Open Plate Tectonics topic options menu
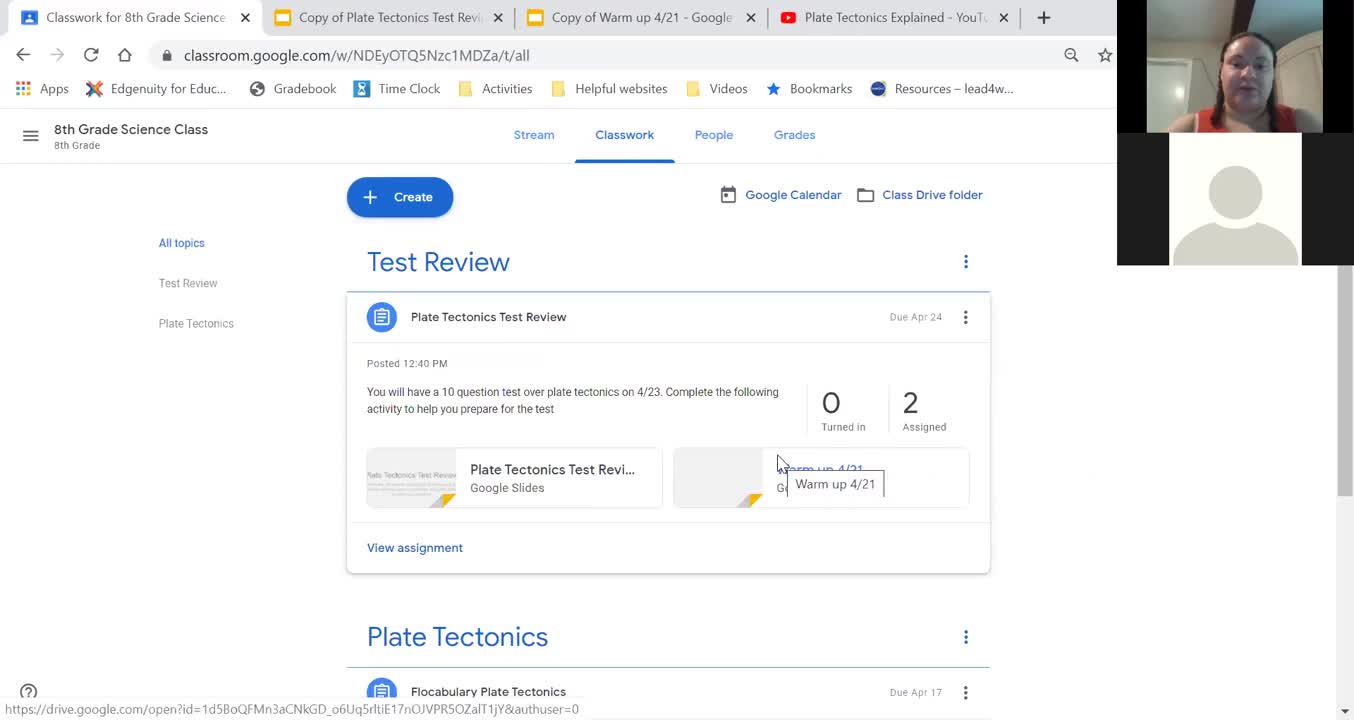The width and height of the screenshot is (1354, 720). click(x=966, y=637)
